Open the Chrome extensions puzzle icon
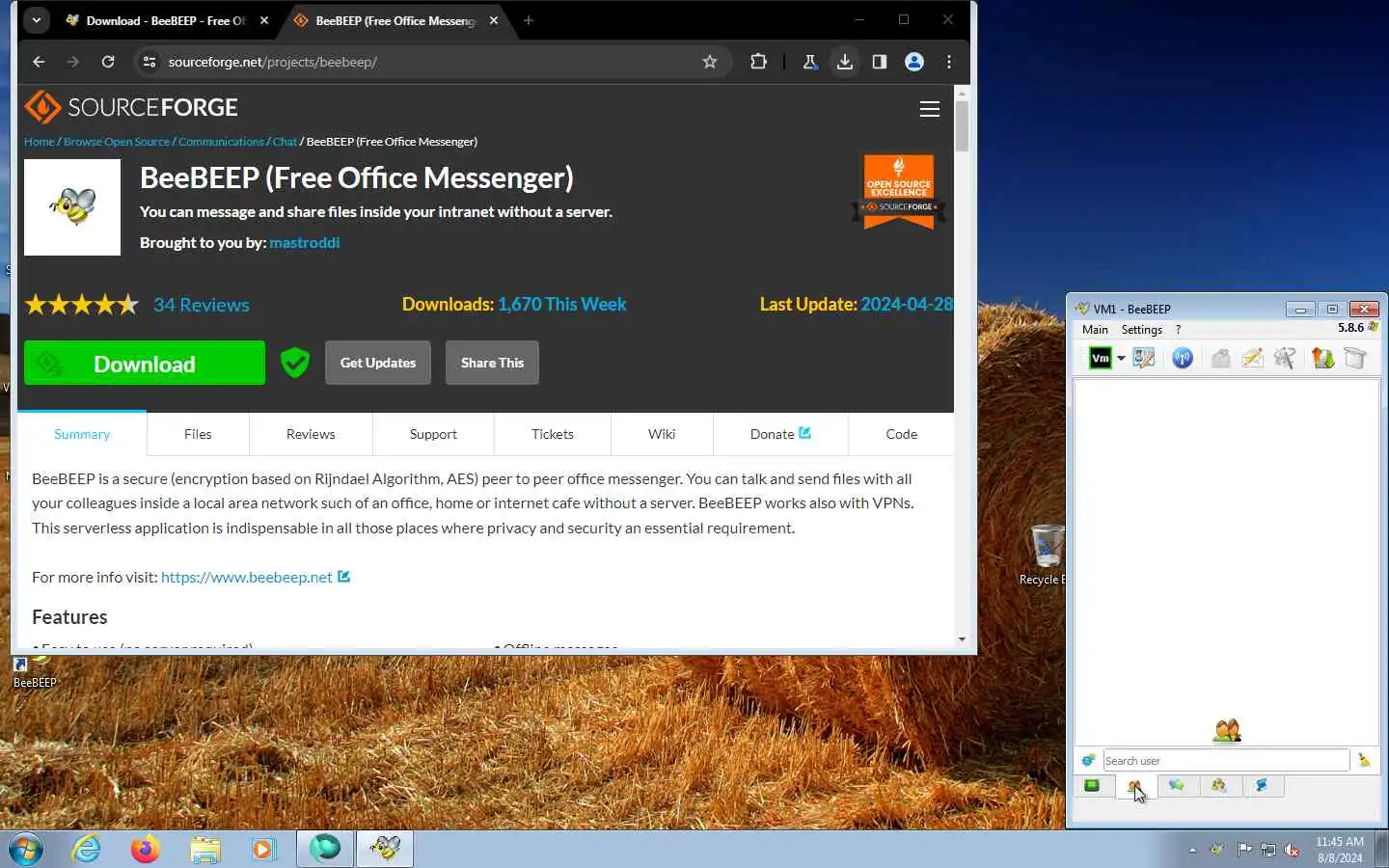Viewport: 1389px width, 868px height. click(x=759, y=62)
